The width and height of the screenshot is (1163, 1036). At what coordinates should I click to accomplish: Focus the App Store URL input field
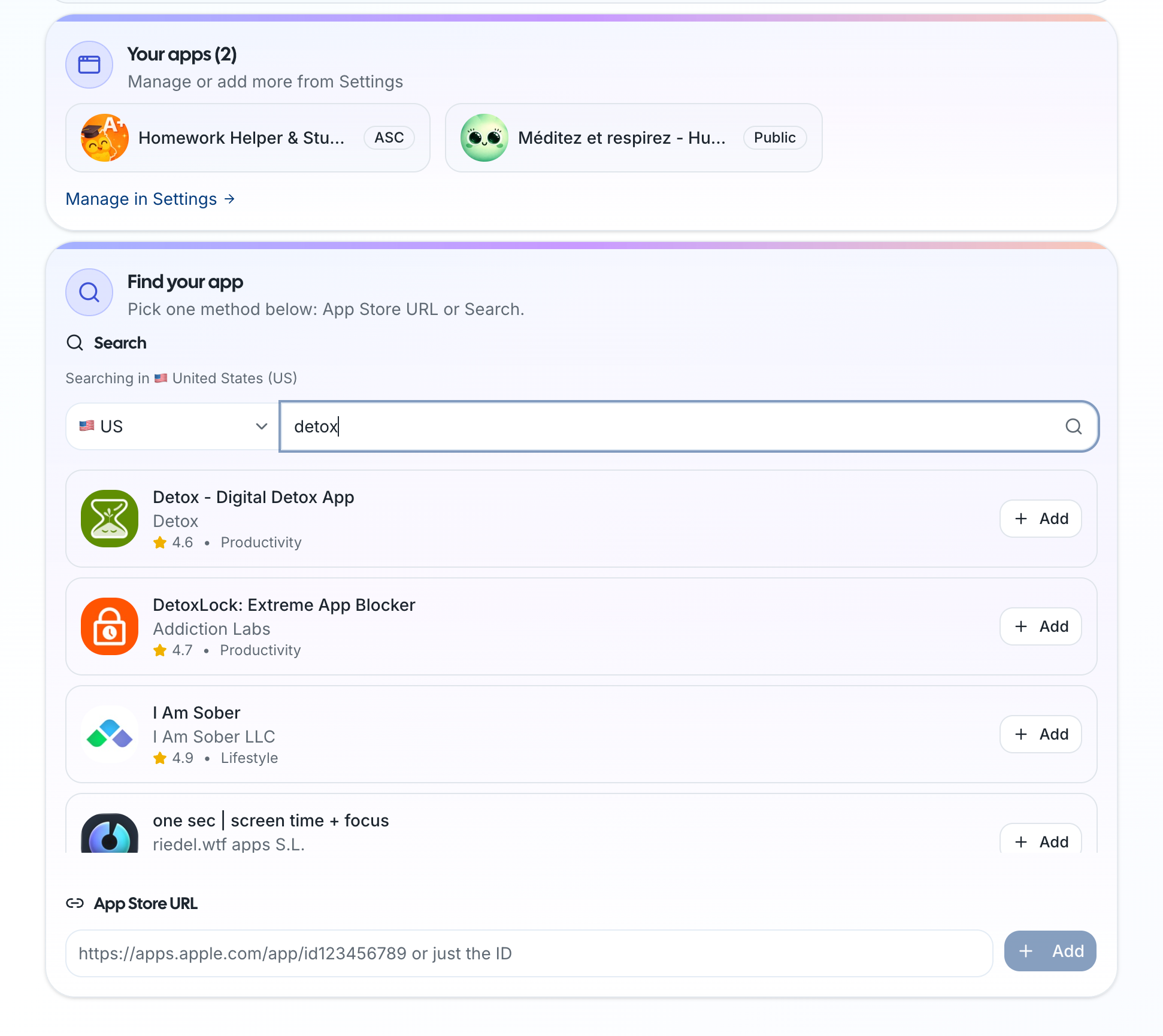click(528, 953)
